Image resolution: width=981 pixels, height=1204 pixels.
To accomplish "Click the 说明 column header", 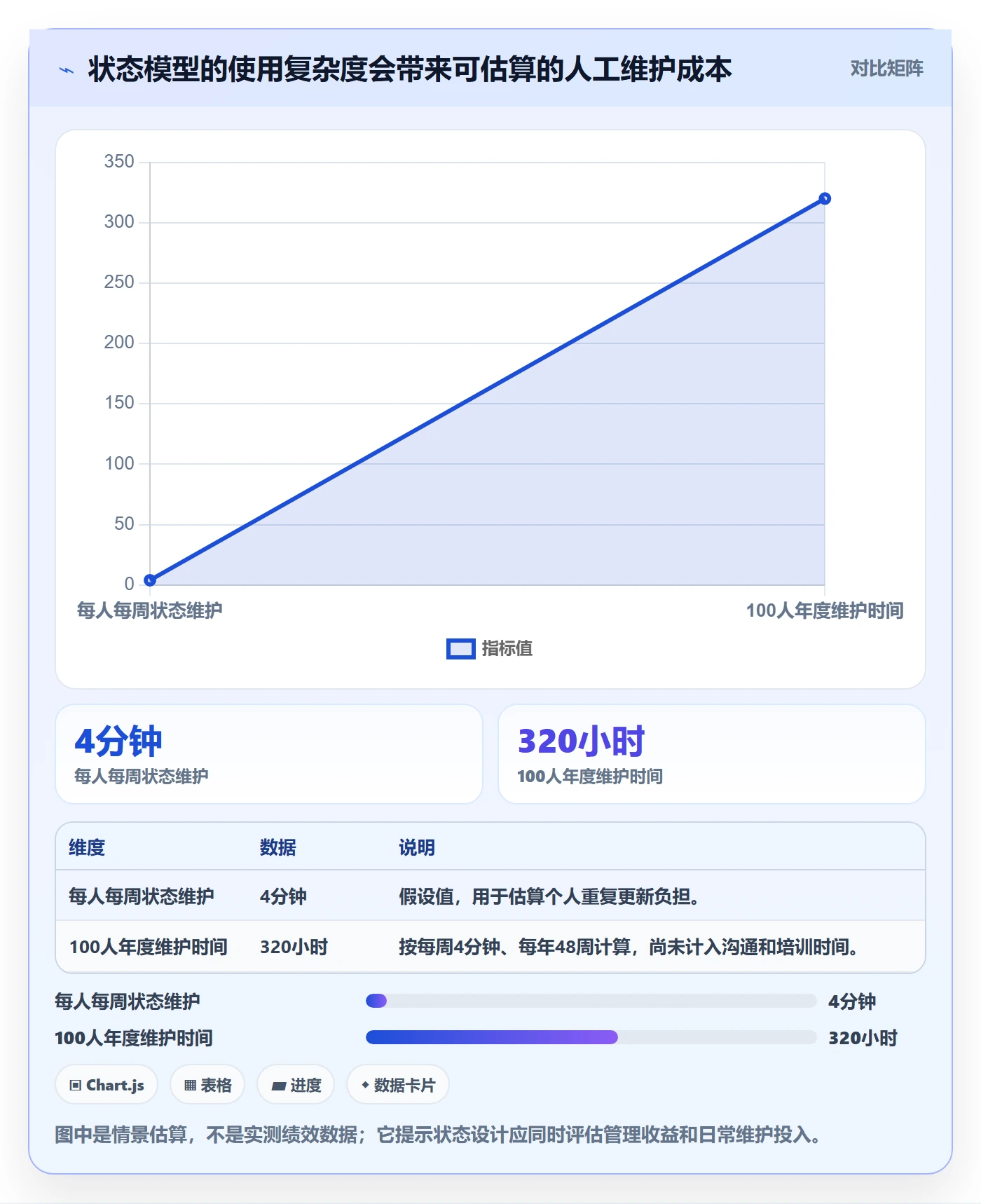I will [417, 847].
